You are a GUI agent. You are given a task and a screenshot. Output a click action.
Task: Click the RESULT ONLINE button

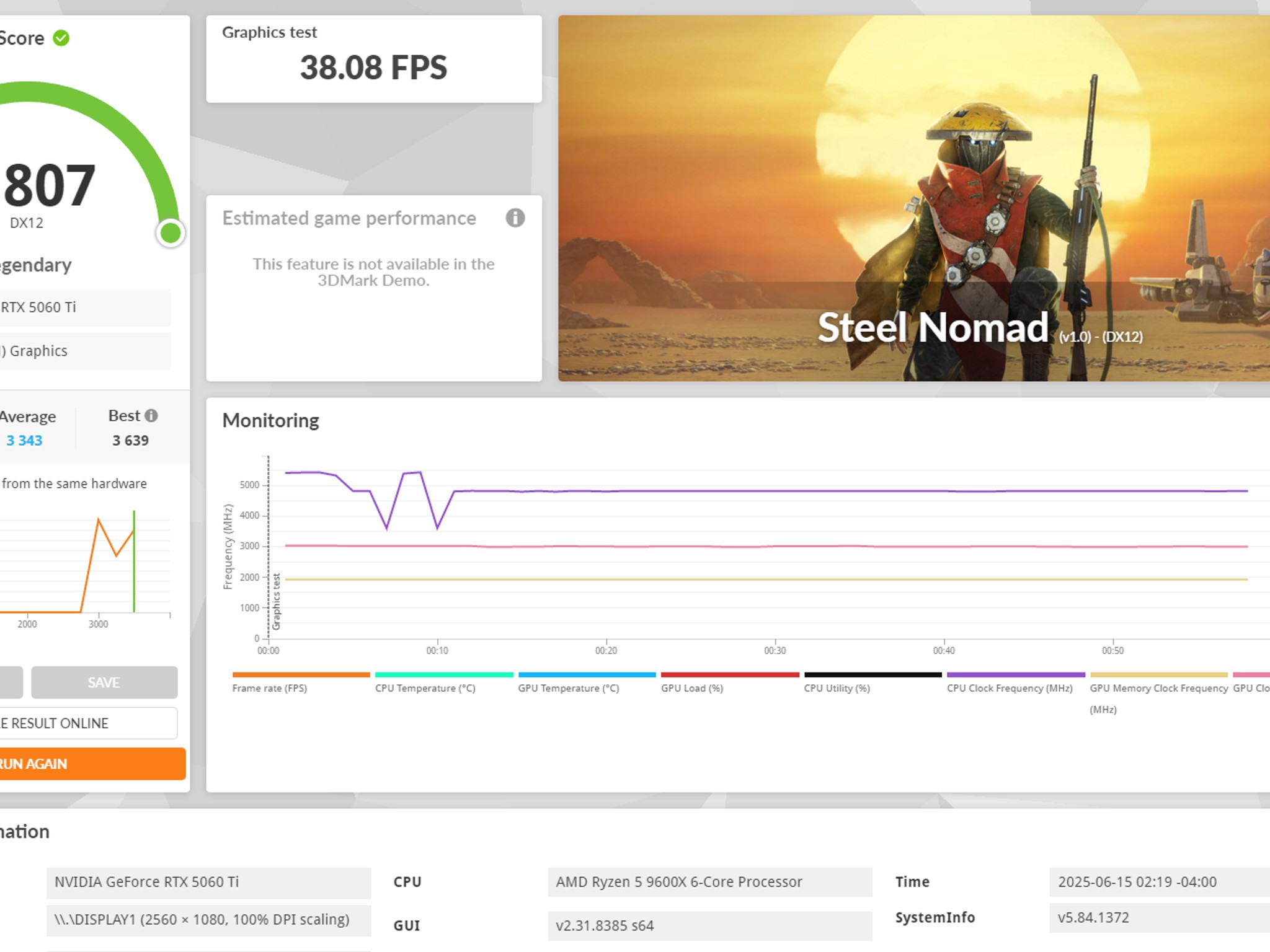[88, 723]
